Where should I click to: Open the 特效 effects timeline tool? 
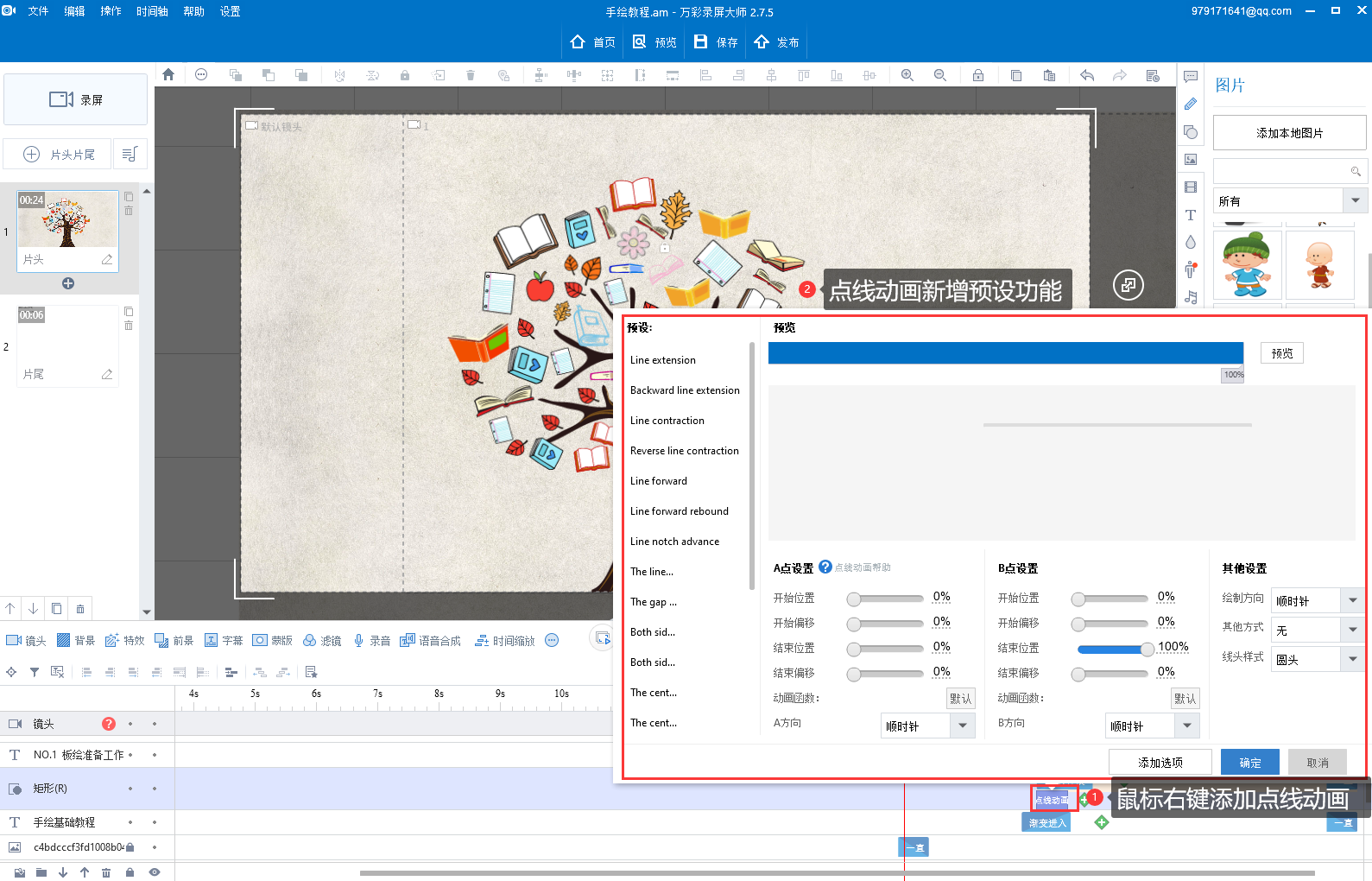click(125, 641)
